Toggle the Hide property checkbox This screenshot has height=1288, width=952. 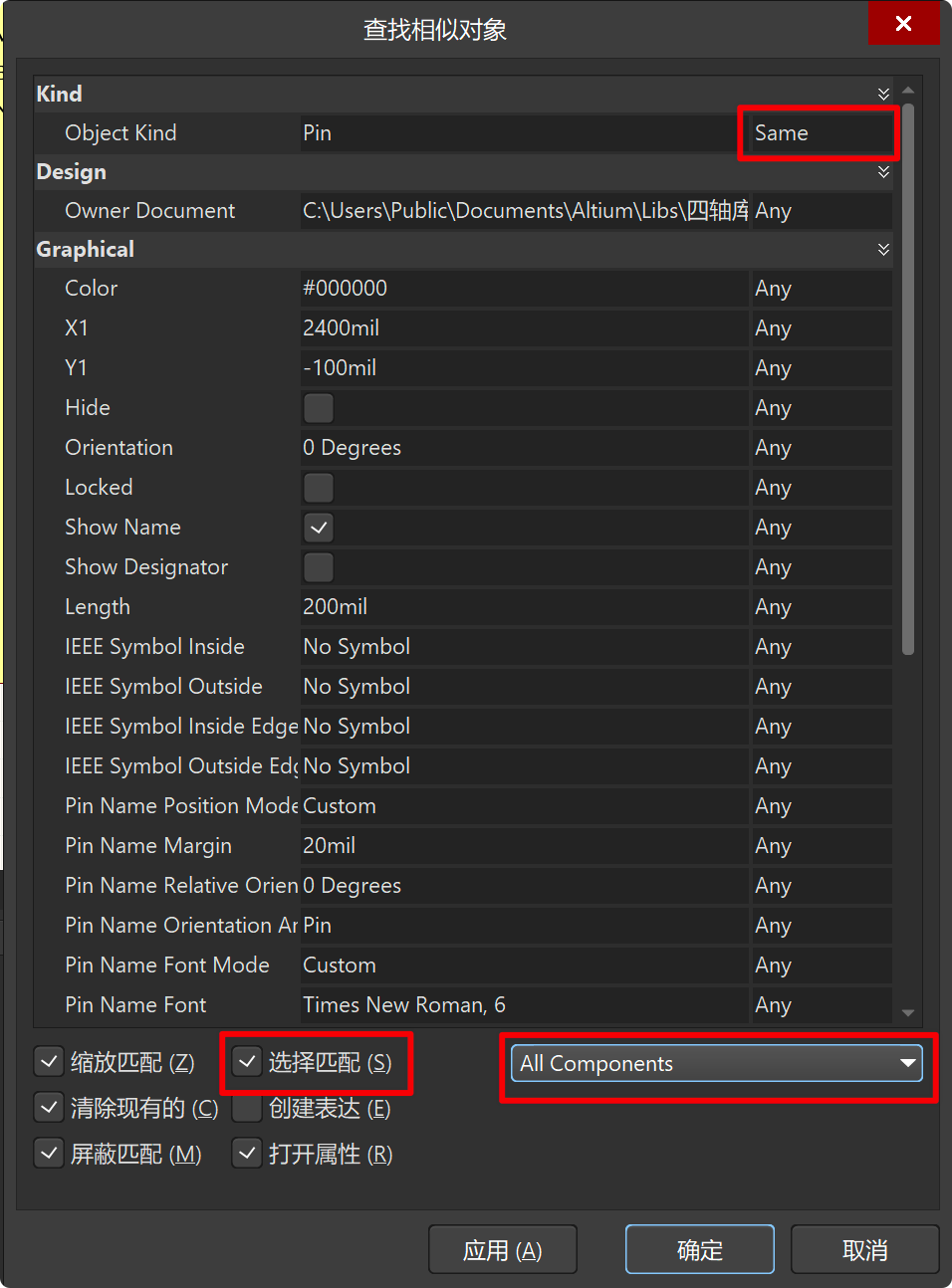tap(319, 408)
